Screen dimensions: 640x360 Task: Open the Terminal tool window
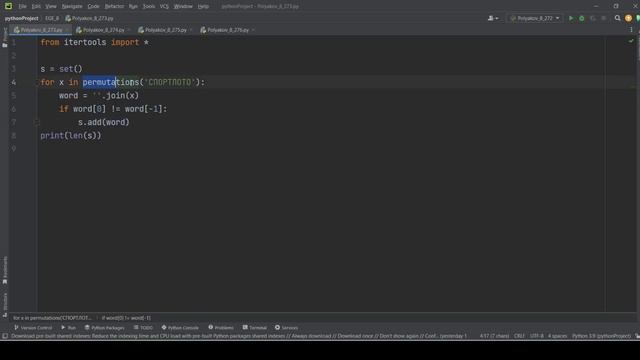(254, 328)
